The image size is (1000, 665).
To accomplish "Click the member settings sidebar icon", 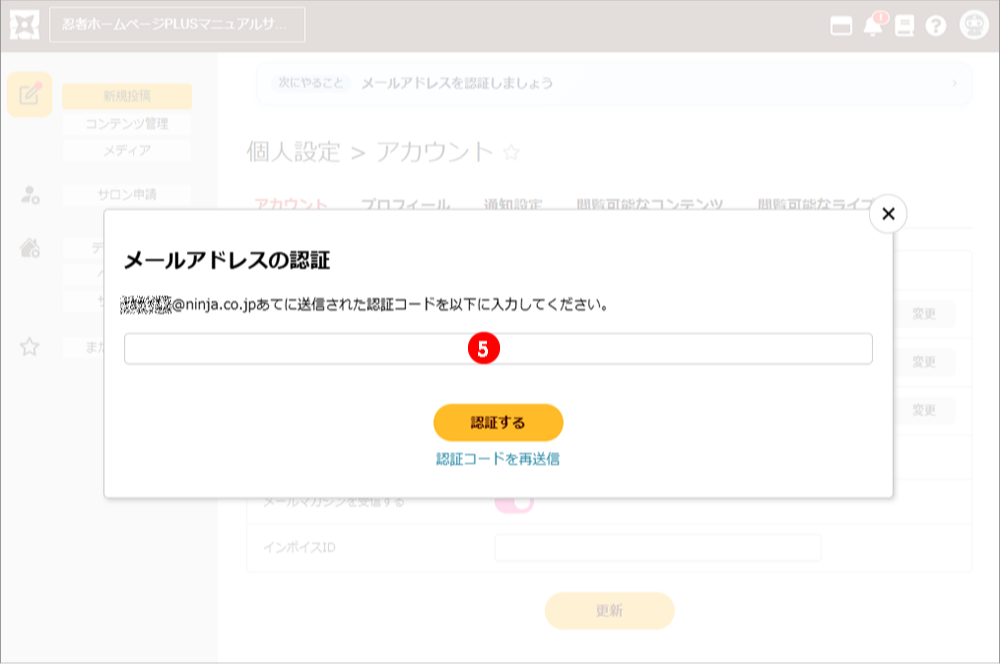I will pyautogui.click(x=29, y=194).
